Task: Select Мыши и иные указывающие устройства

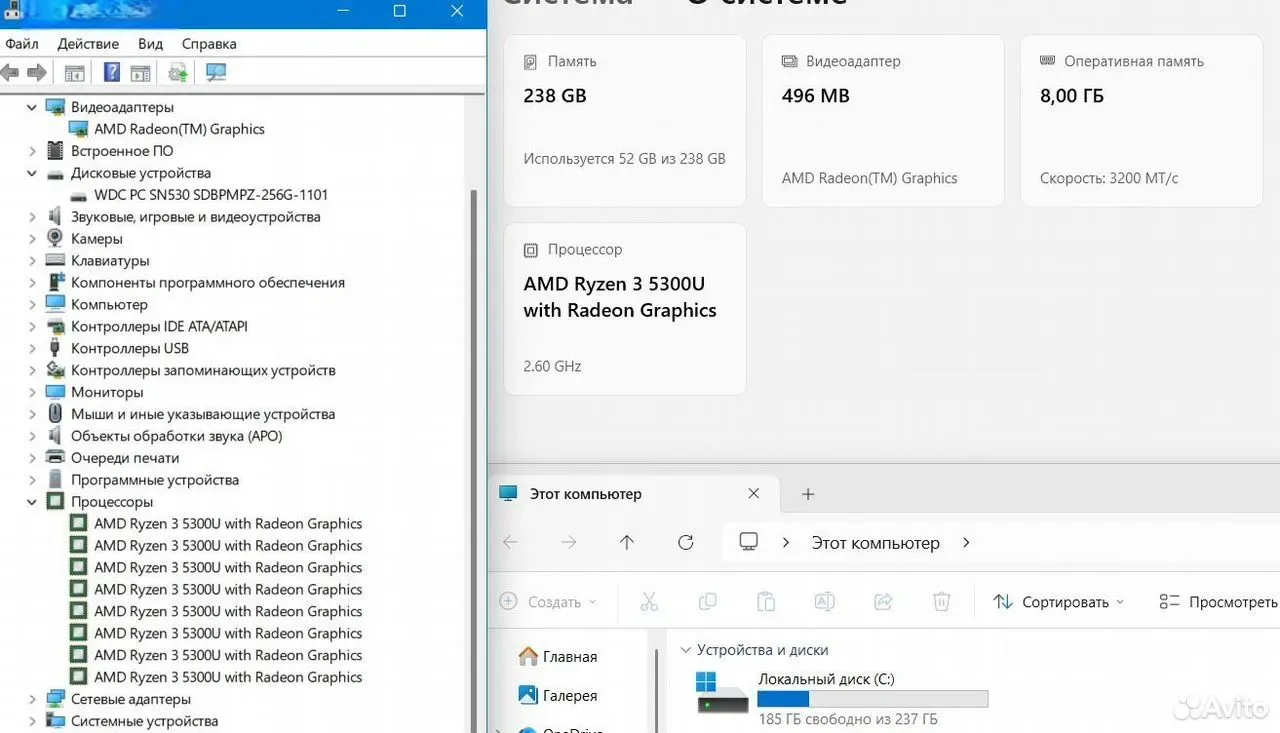Action: [203, 414]
